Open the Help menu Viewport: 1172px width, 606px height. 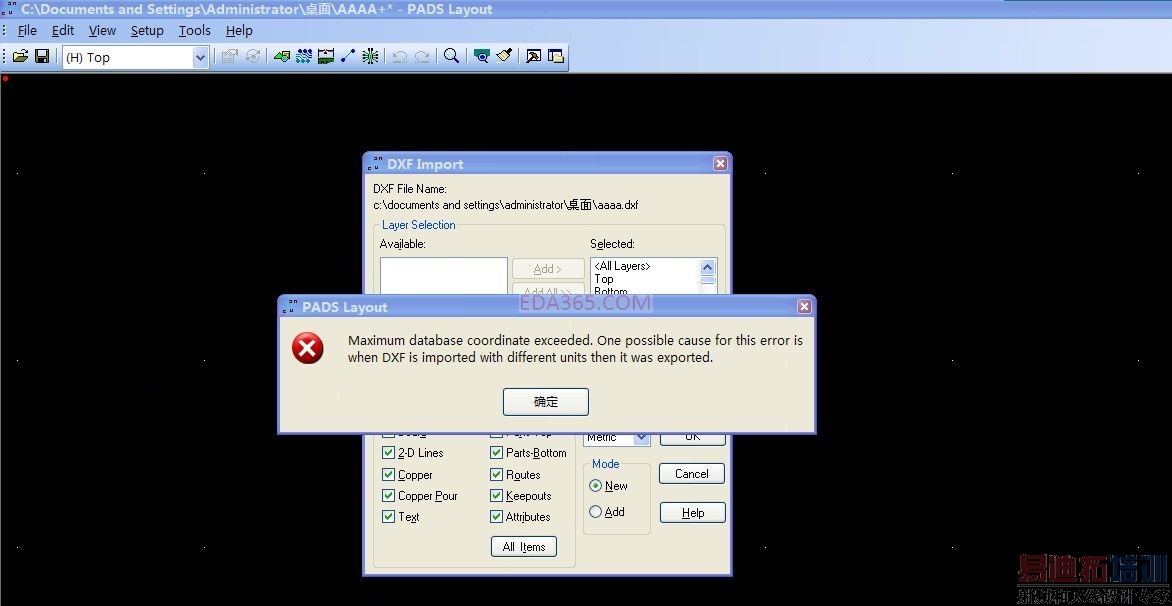[239, 31]
